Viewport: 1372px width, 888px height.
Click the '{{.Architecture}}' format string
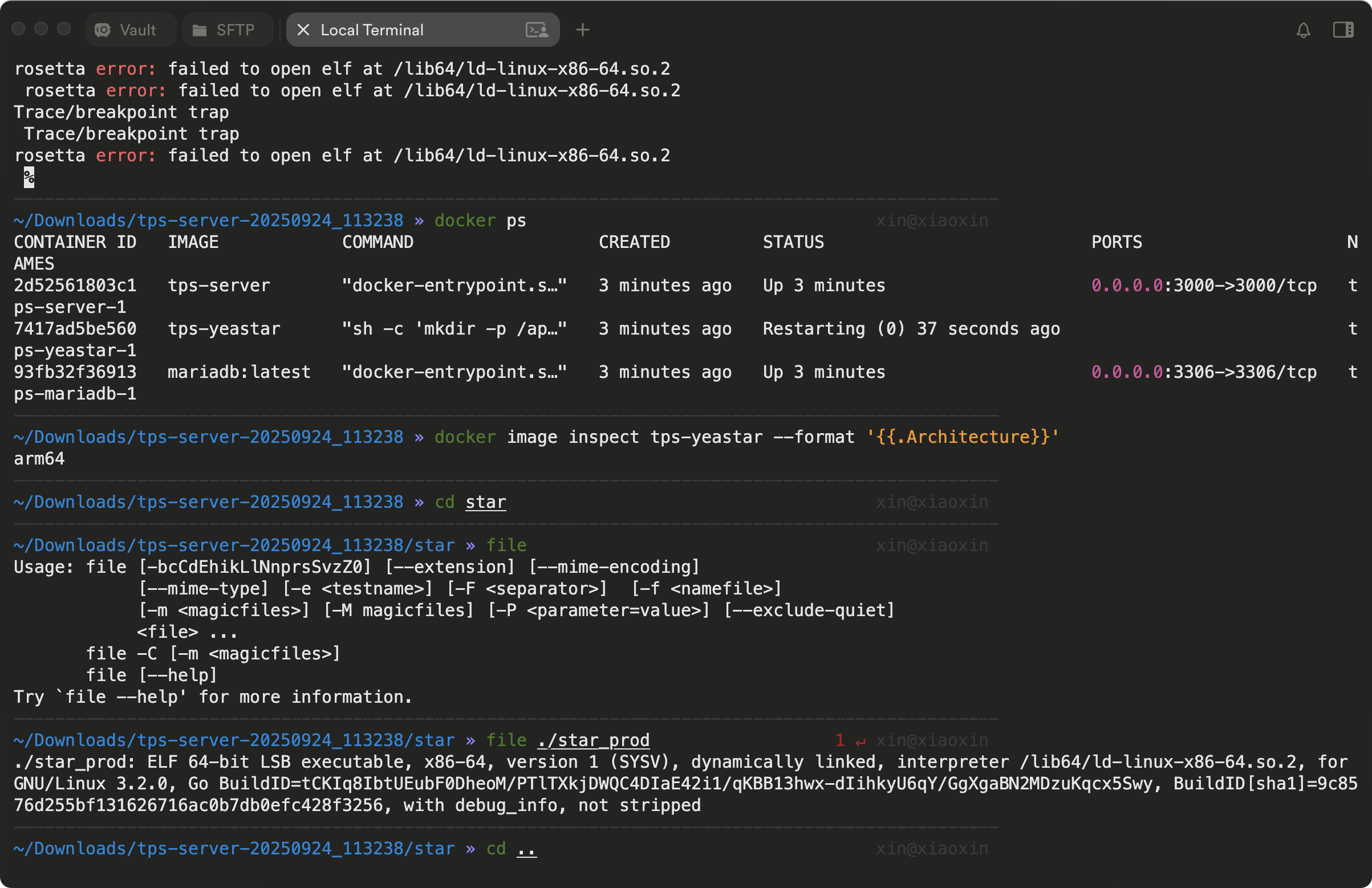point(962,437)
